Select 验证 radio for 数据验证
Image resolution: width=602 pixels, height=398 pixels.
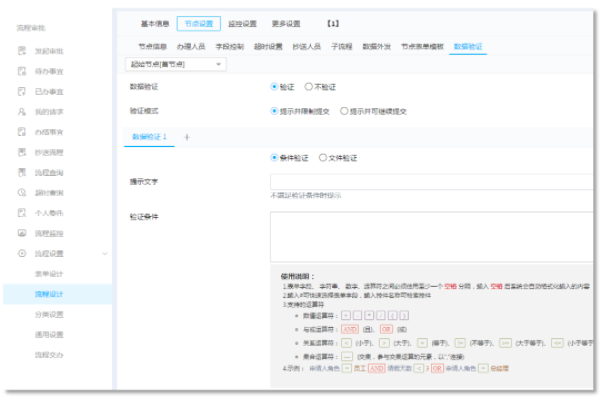point(274,87)
